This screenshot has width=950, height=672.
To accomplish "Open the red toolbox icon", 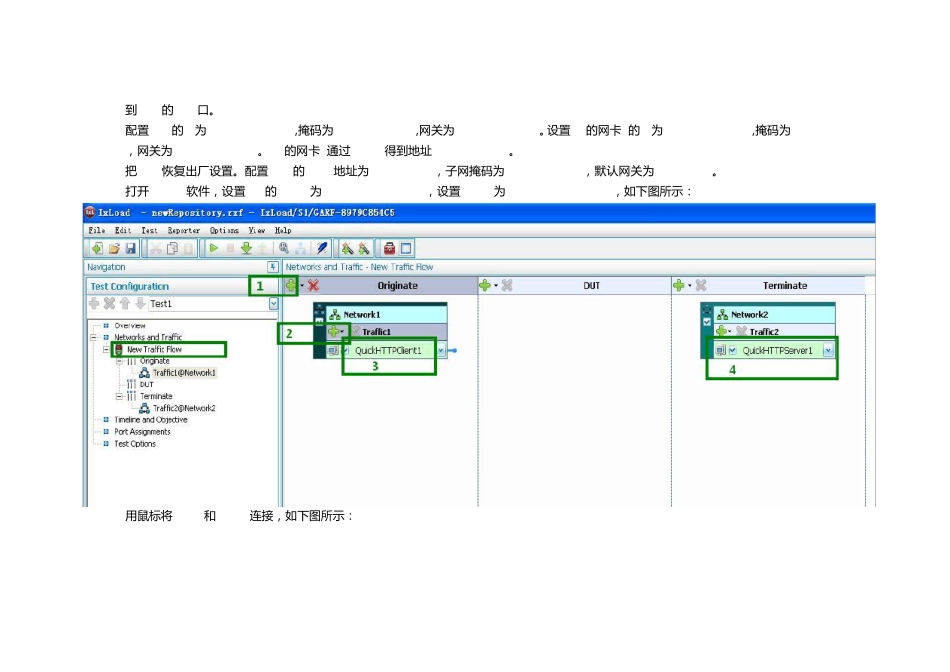I will click(389, 248).
